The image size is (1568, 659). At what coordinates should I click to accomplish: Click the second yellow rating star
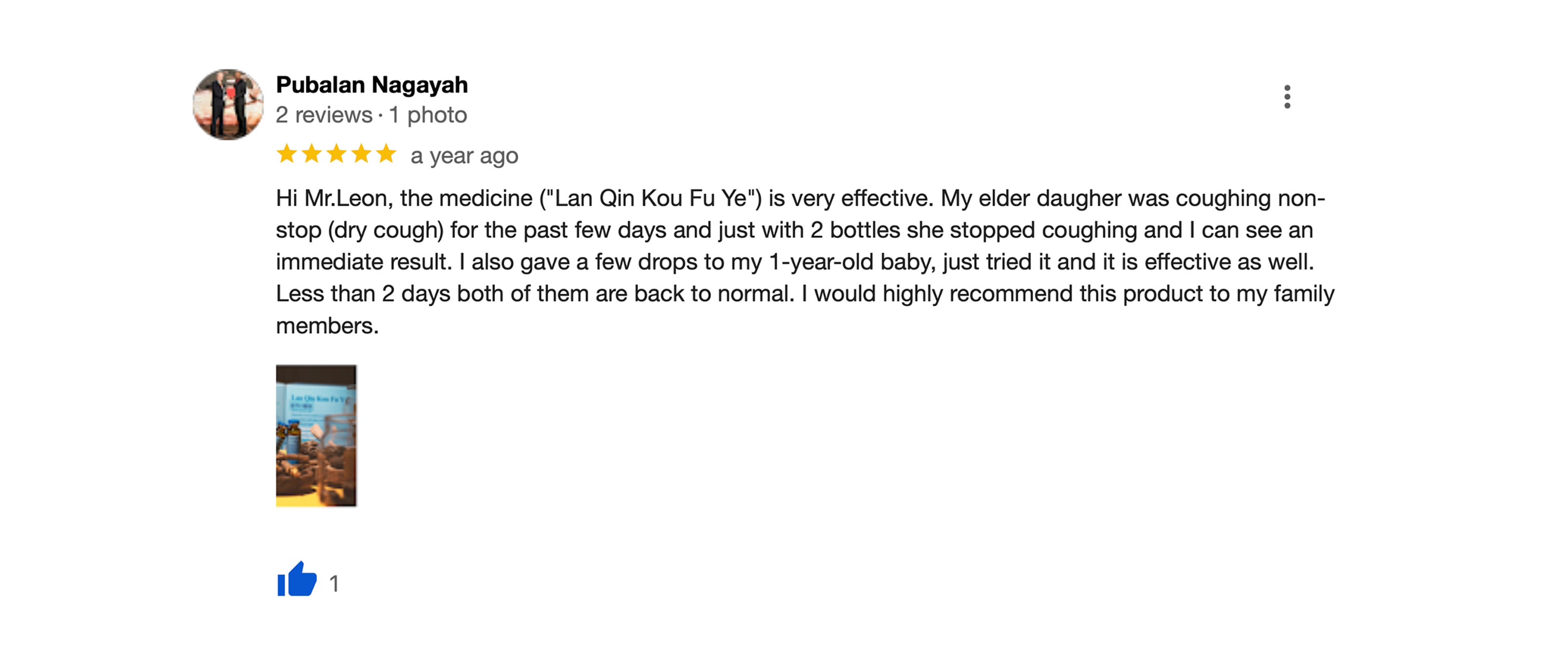click(312, 154)
